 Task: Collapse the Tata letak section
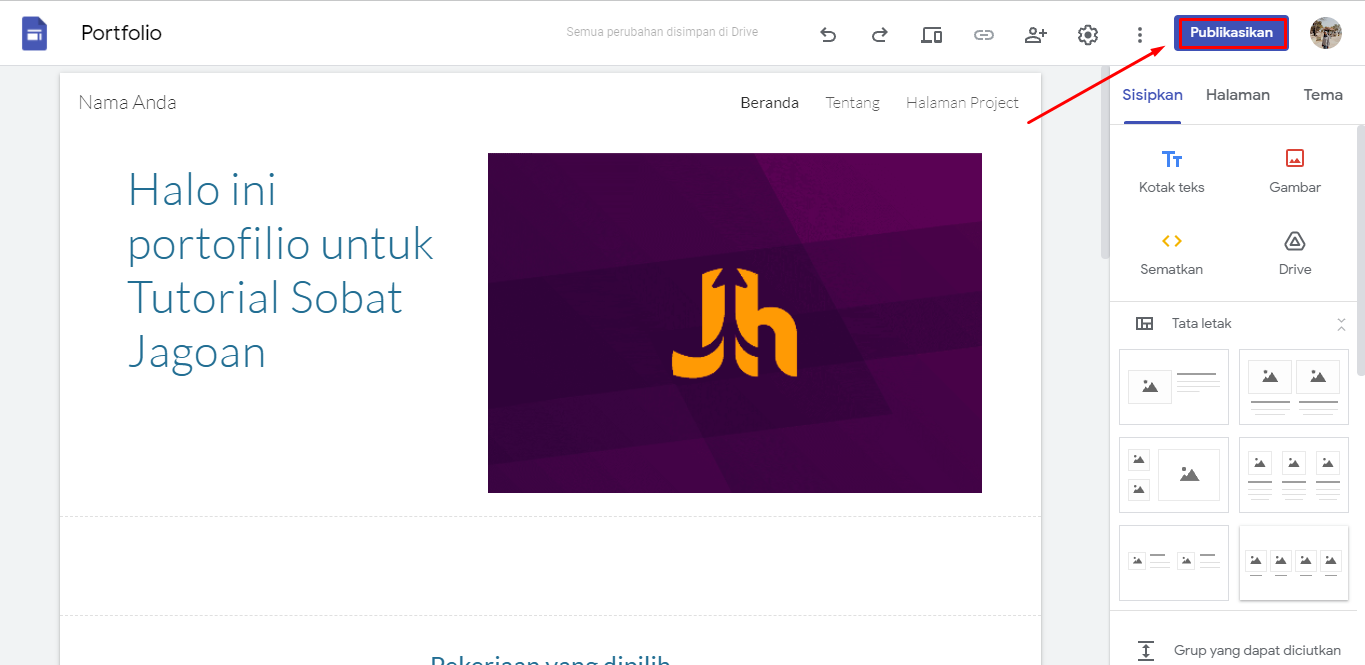click(x=1342, y=323)
